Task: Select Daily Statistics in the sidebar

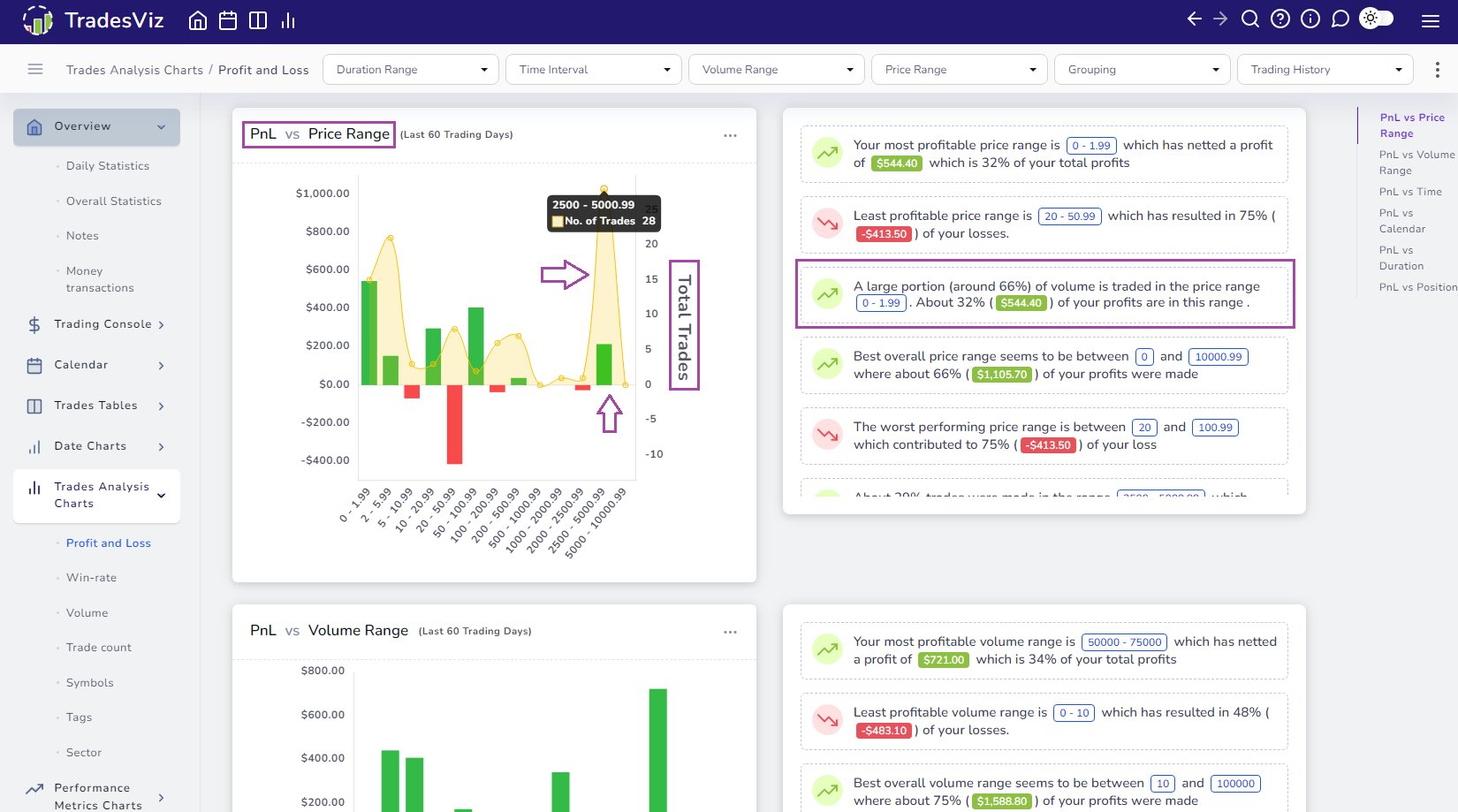Action: 108,166
